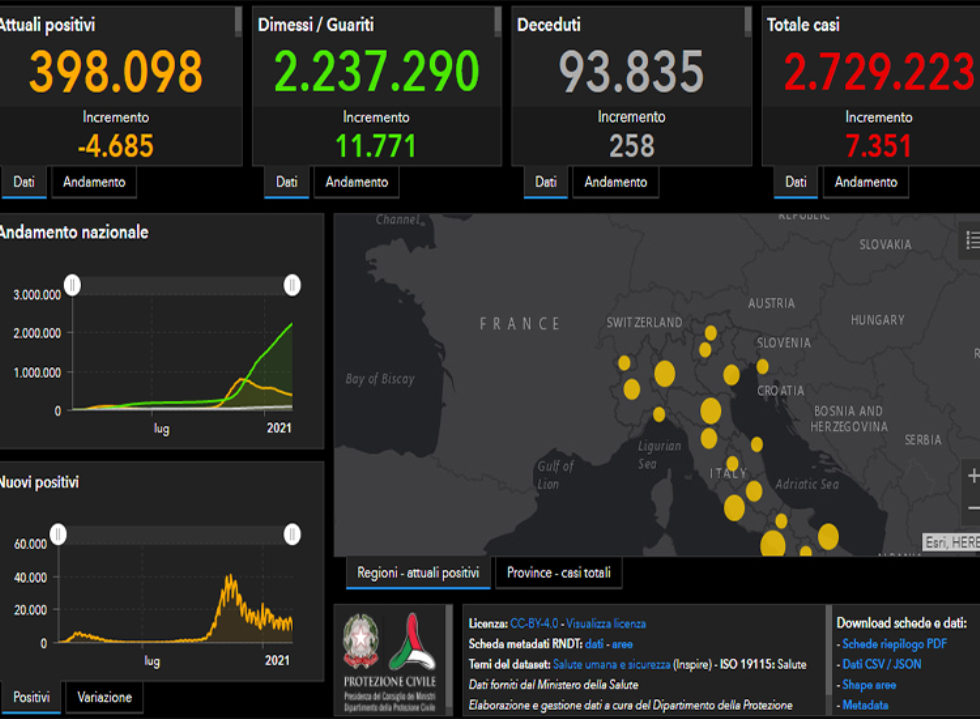Click the green 2.237.290 recovered value
Screen dimensions: 980x719
(377, 72)
